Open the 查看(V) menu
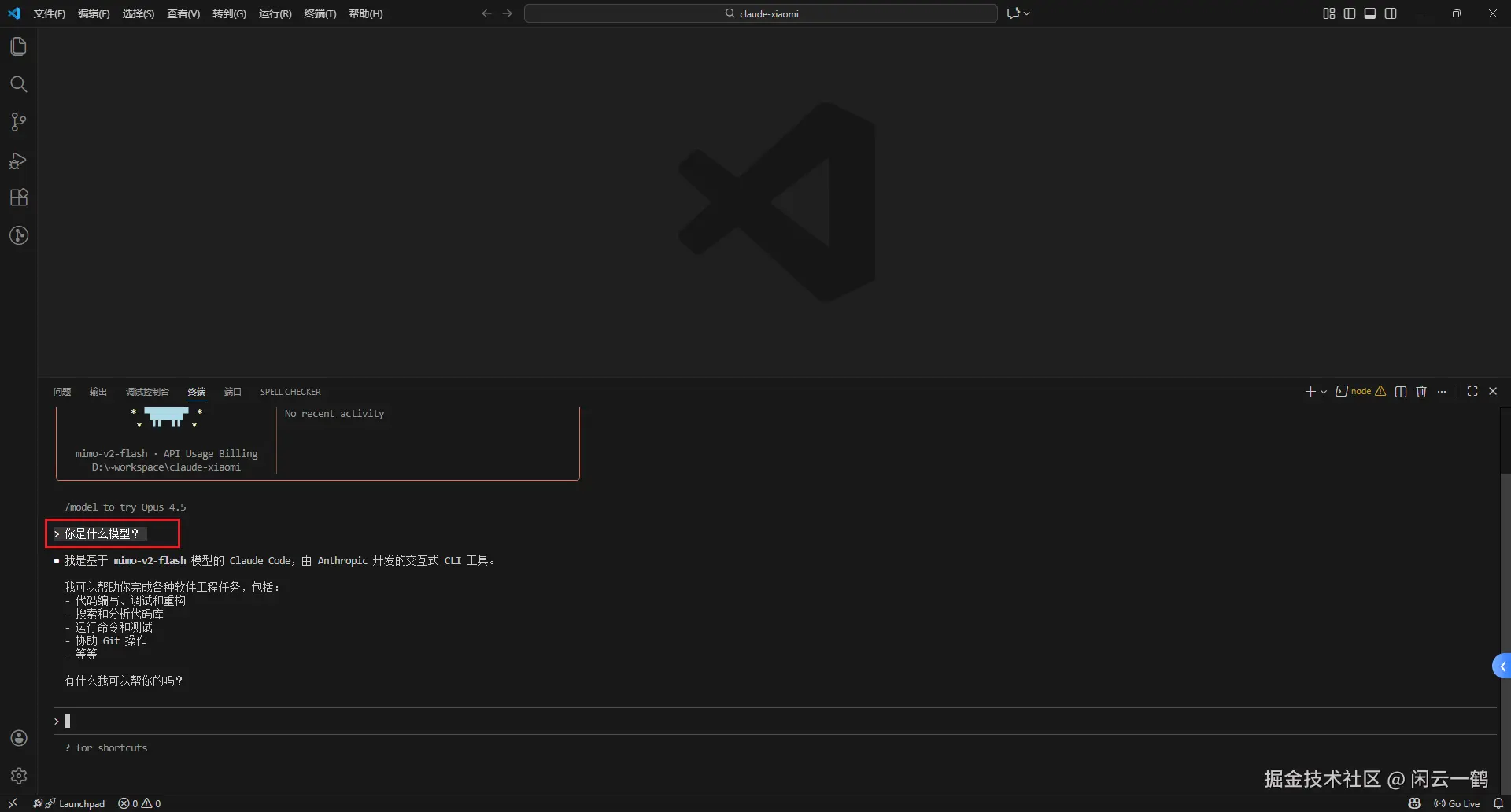The image size is (1511, 812). point(183,13)
